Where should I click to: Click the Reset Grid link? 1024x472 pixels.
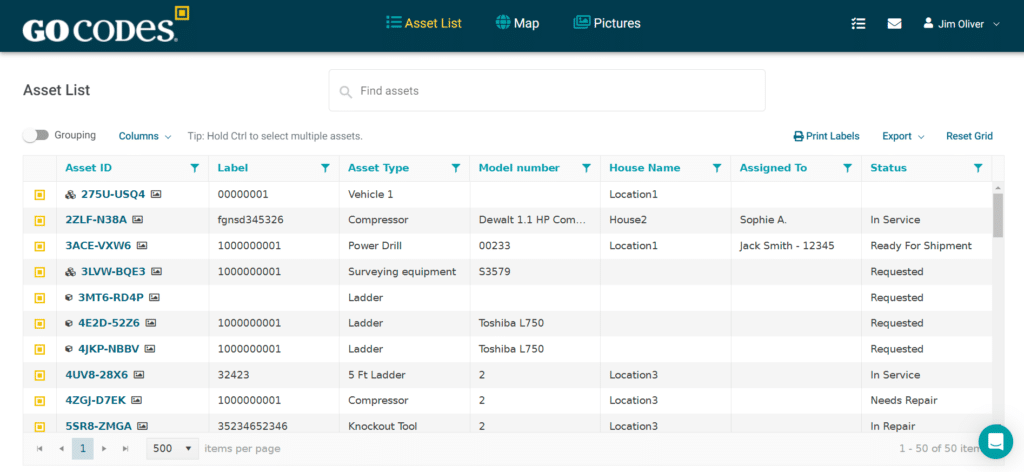[x=968, y=136]
